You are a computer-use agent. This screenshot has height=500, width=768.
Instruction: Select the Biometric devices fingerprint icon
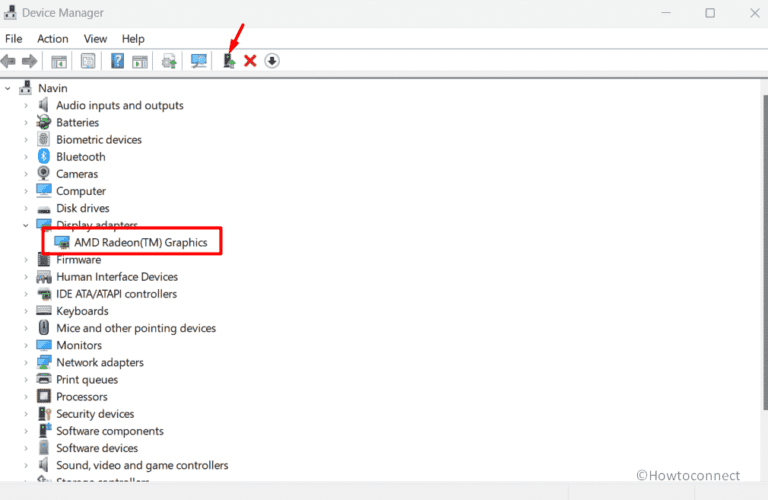click(x=44, y=139)
